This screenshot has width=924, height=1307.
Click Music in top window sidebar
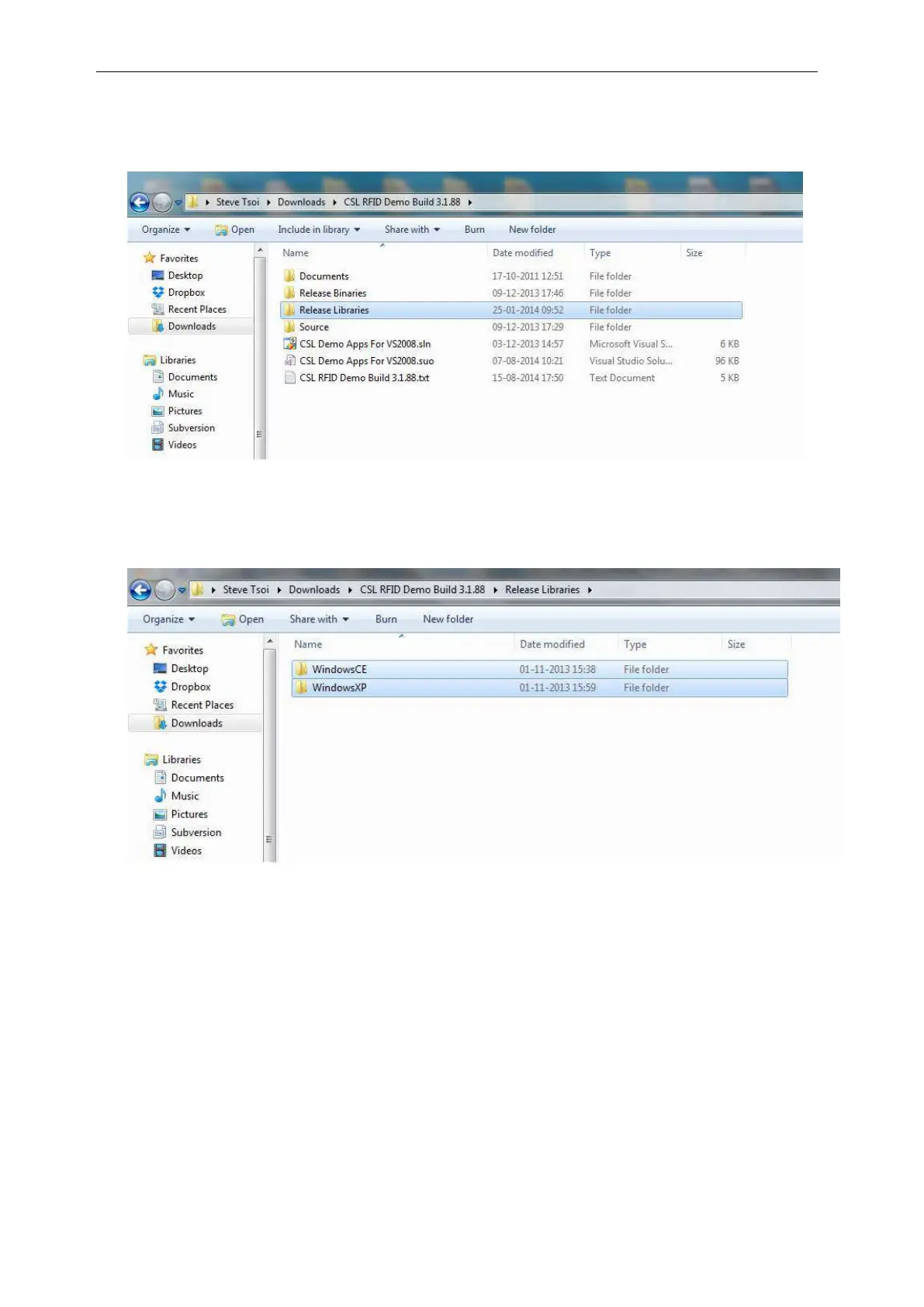pyautogui.click(x=173, y=394)
